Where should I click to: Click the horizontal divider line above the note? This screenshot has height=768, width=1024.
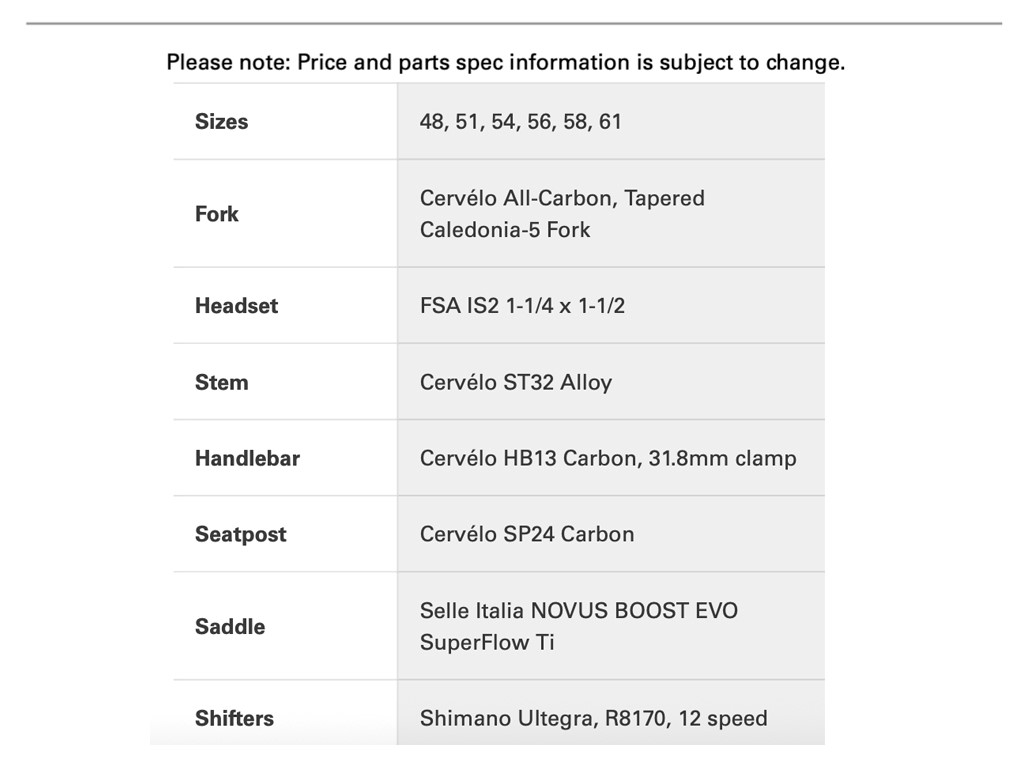pyautogui.click(x=513, y=23)
